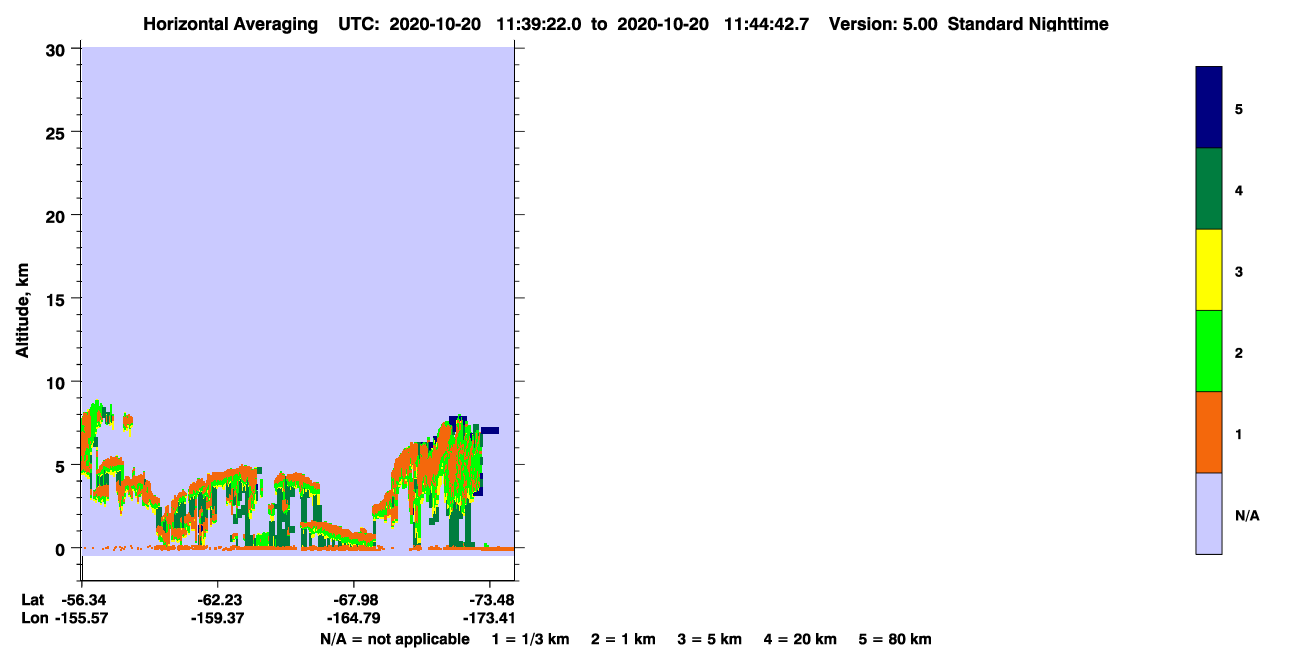Click the dark blue colorbar segment labeled 5
Screen dimensions: 1300x667
(1209, 108)
